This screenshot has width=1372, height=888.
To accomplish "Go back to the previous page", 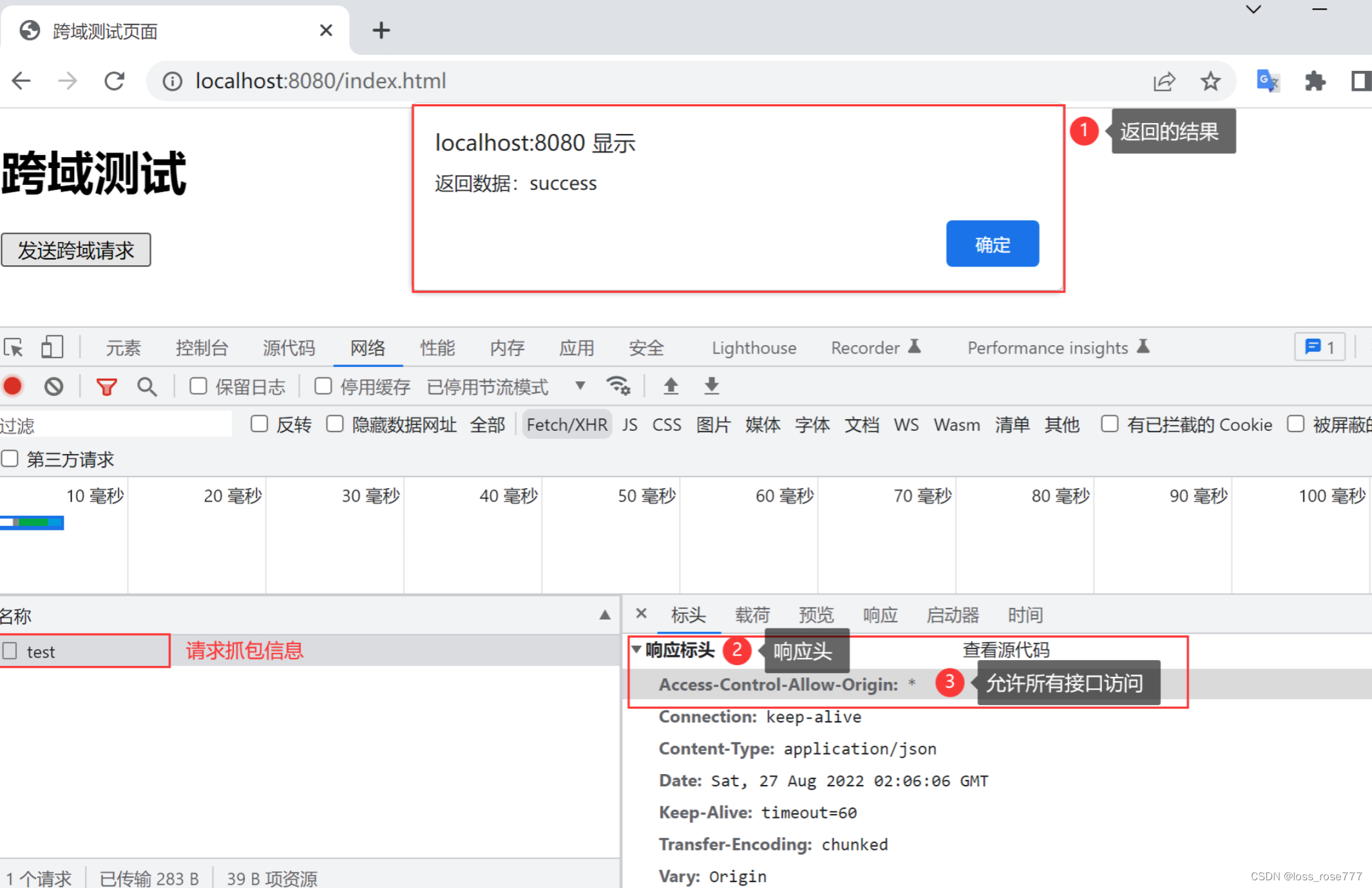I will 21,81.
